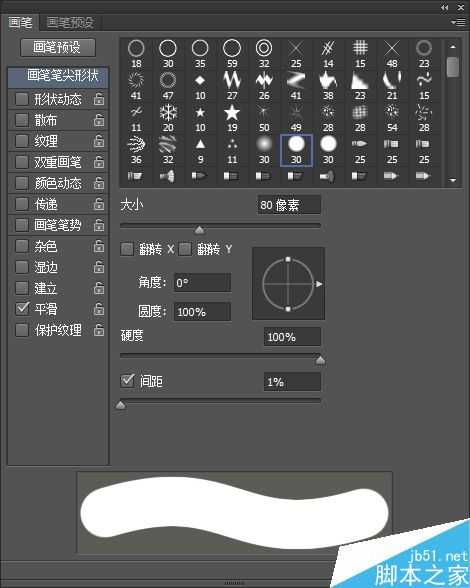Viewport: 470px width, 588px height.
Task: Enable the 双重画笔 dual brush checkbox
Action: 22,162
